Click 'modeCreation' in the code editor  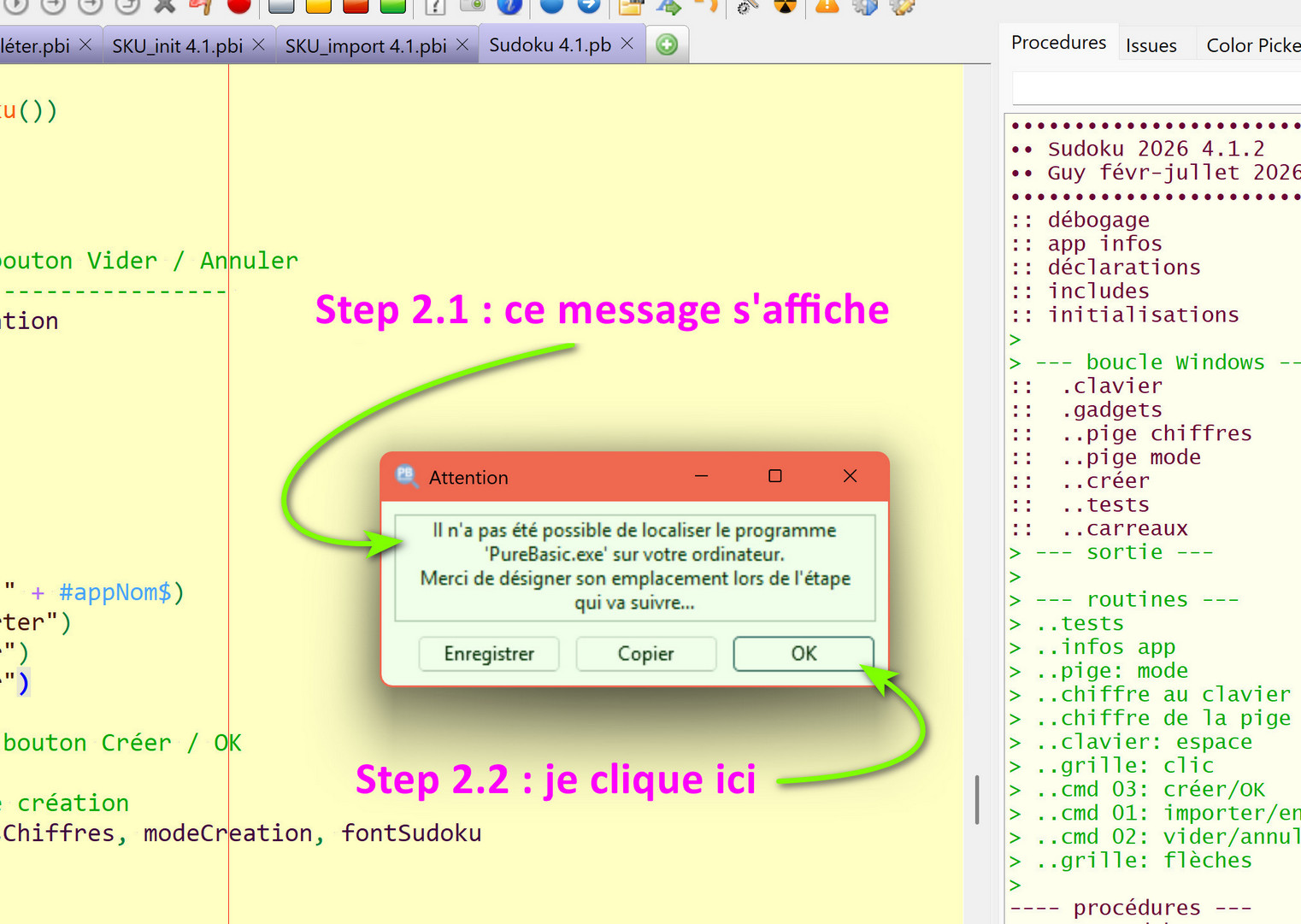pos(227,833)
